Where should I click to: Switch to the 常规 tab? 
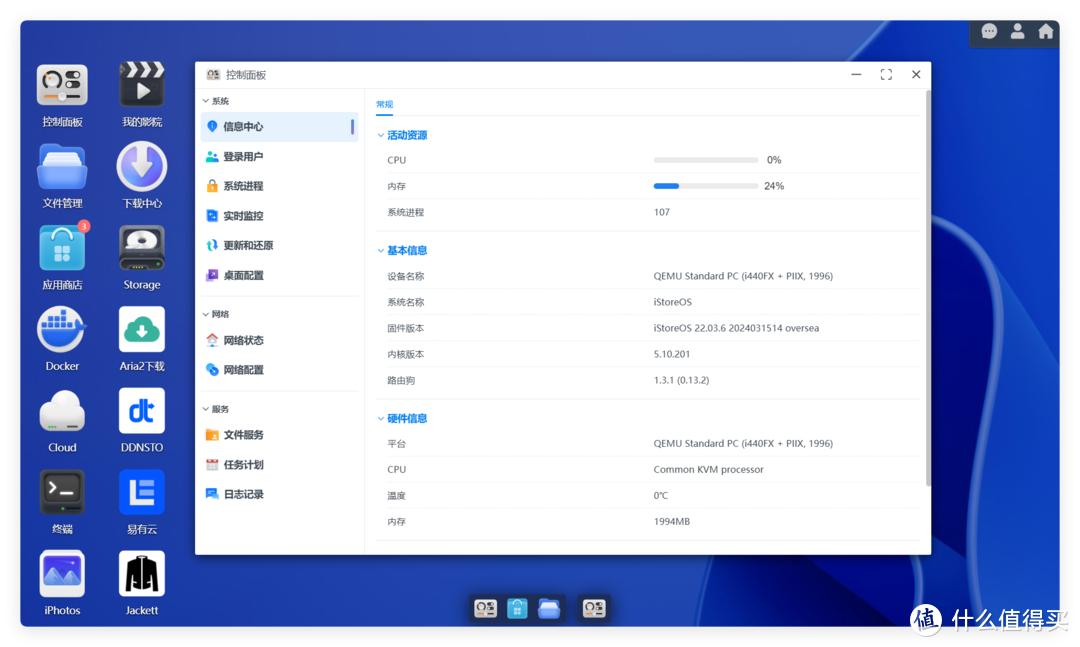point(384,103)
